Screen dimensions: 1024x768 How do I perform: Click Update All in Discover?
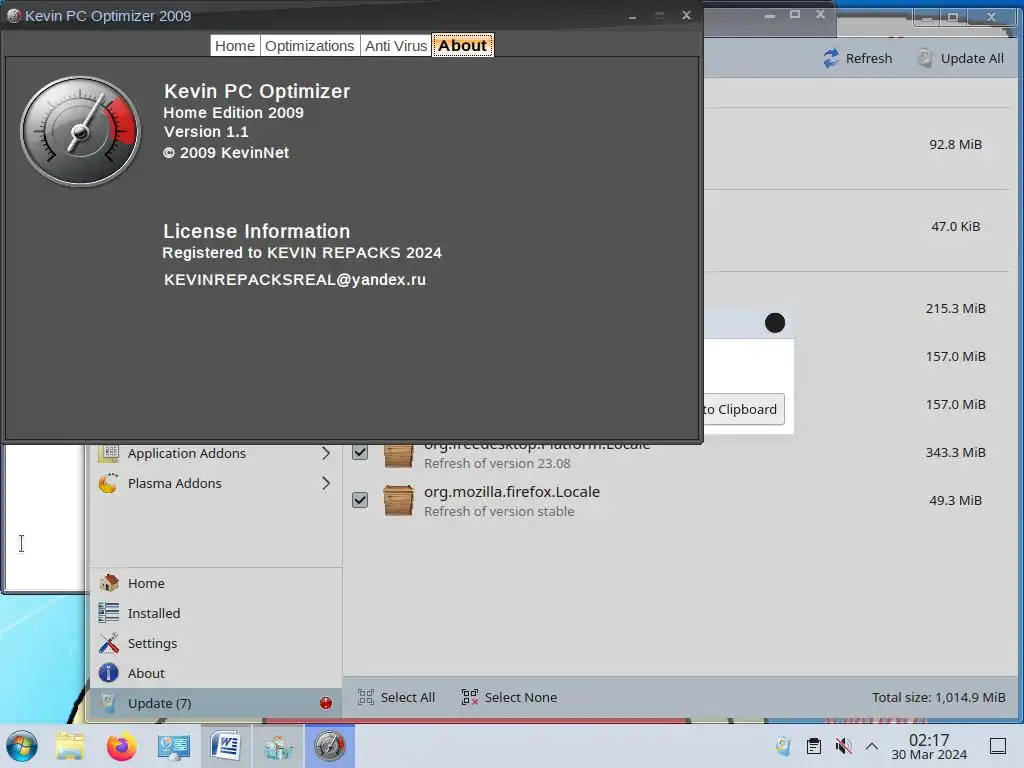(961, 58)
